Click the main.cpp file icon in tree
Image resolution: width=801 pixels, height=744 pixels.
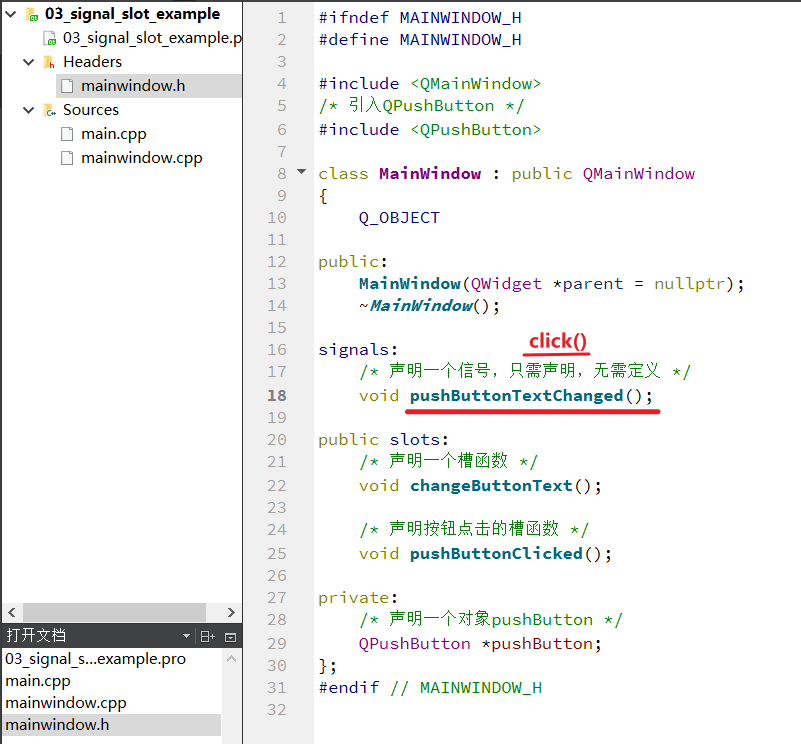click(x=67, y=134)
